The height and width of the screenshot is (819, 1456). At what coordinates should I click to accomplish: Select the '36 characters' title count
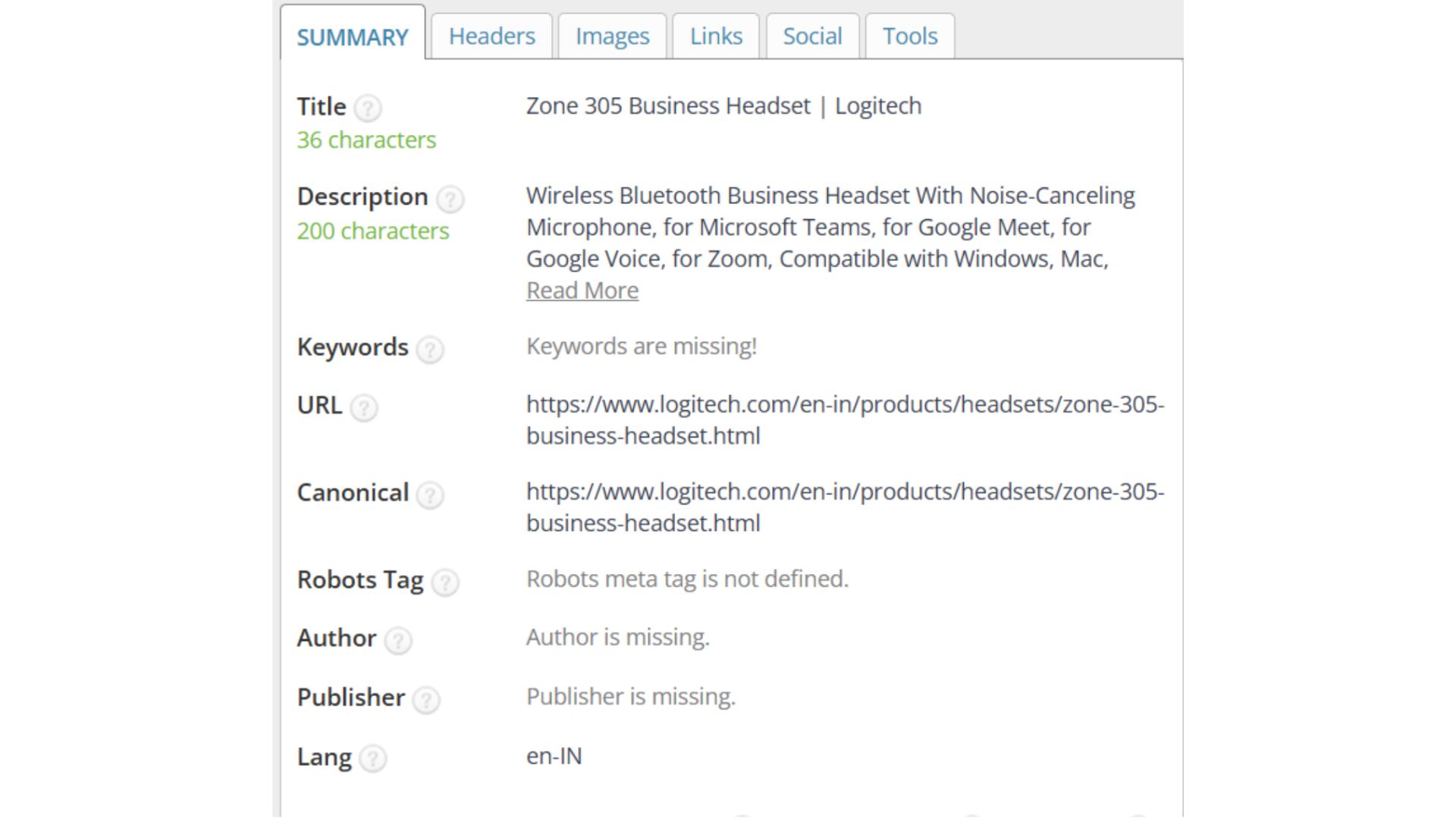[366, 140]
